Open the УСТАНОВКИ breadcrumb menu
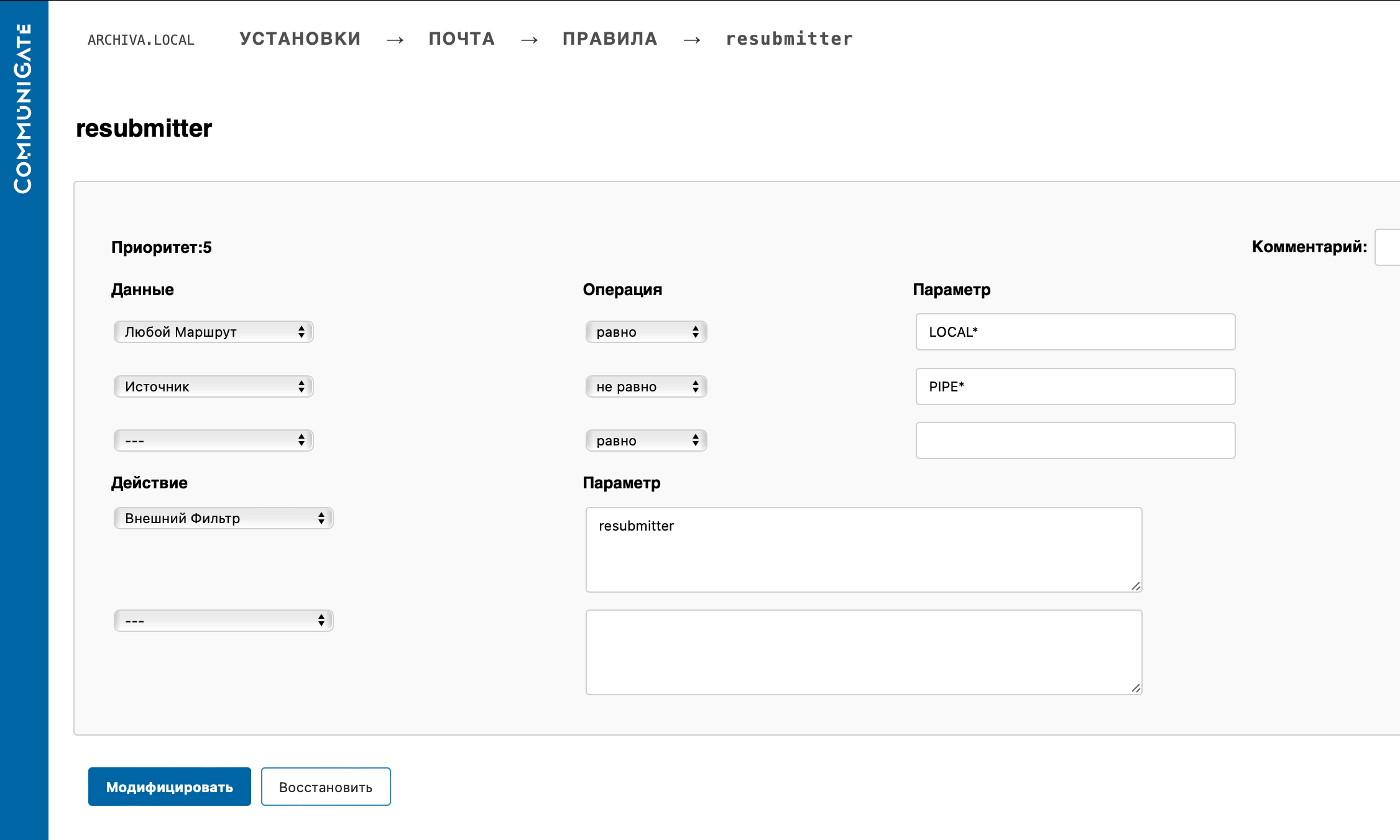The height and width of the screenshot is (840, 1400). coord(300,39)
